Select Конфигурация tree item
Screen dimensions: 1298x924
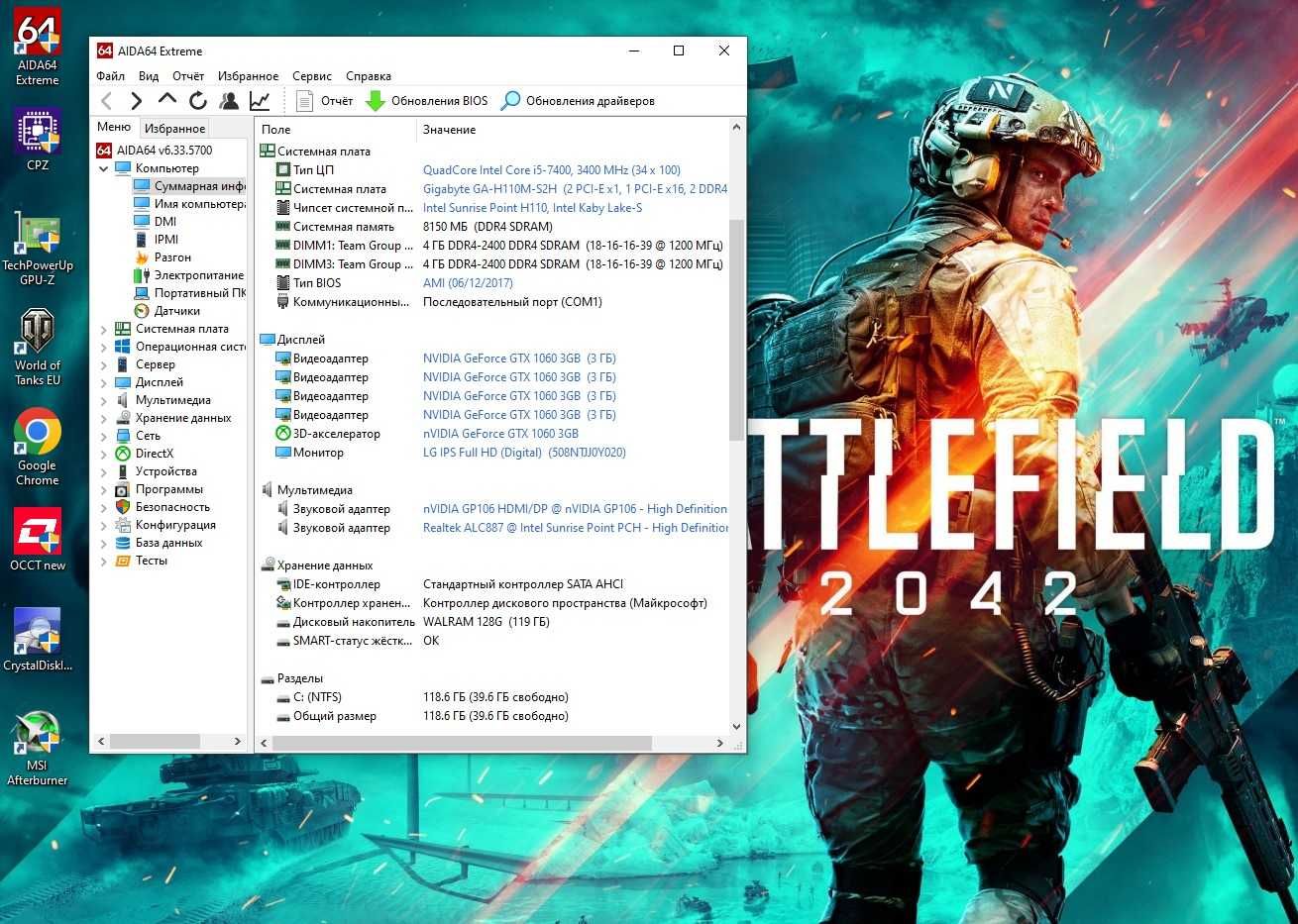click(165, 525)
